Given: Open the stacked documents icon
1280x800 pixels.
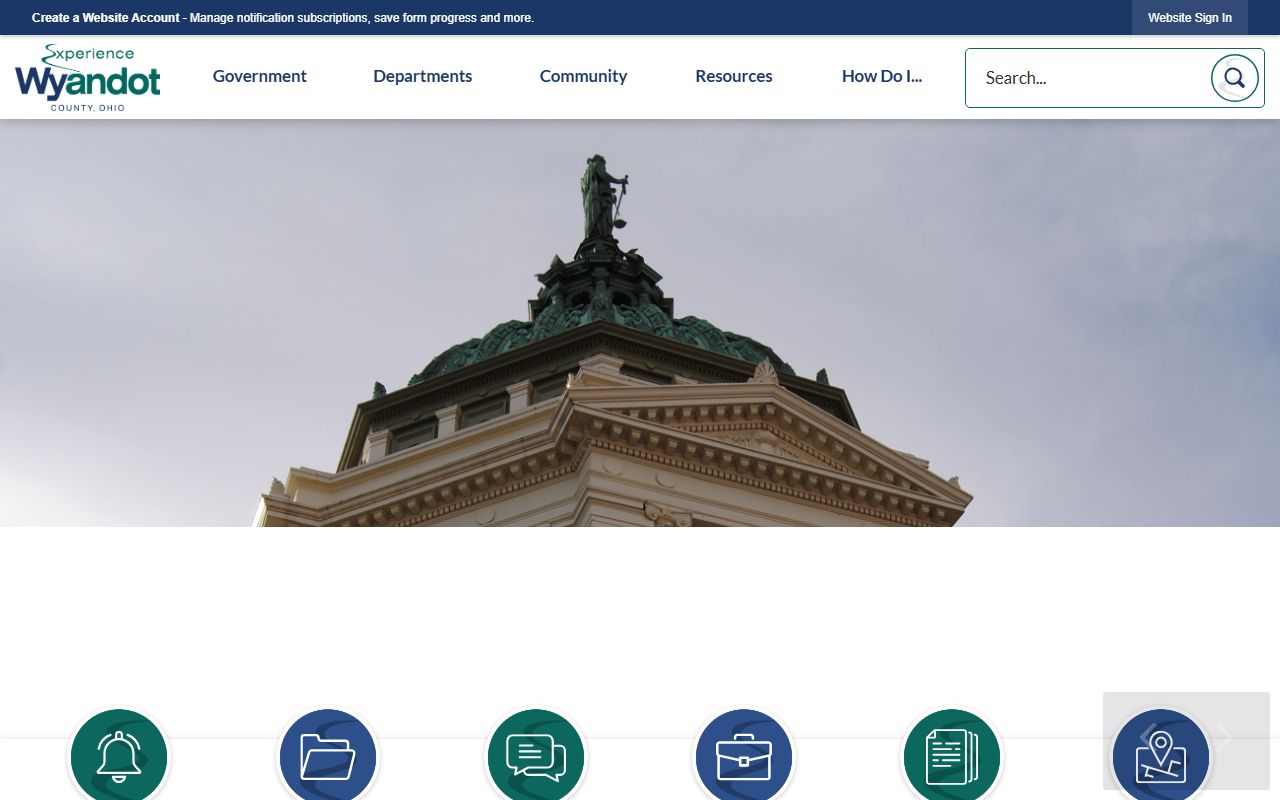Looking at the screenshot, I should (951, 757).
